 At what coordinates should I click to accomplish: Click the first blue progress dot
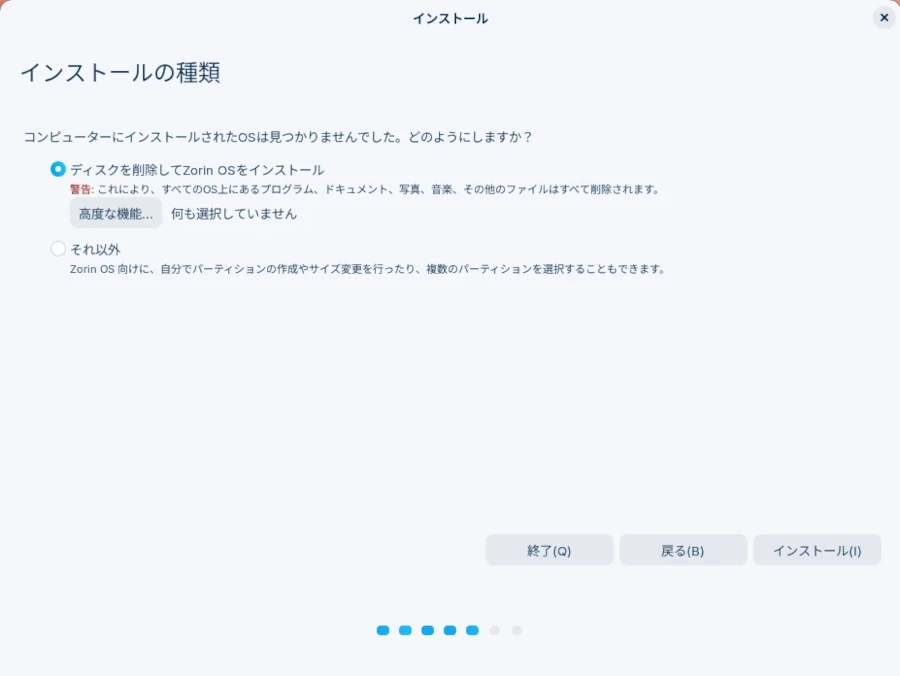point(383,630)
